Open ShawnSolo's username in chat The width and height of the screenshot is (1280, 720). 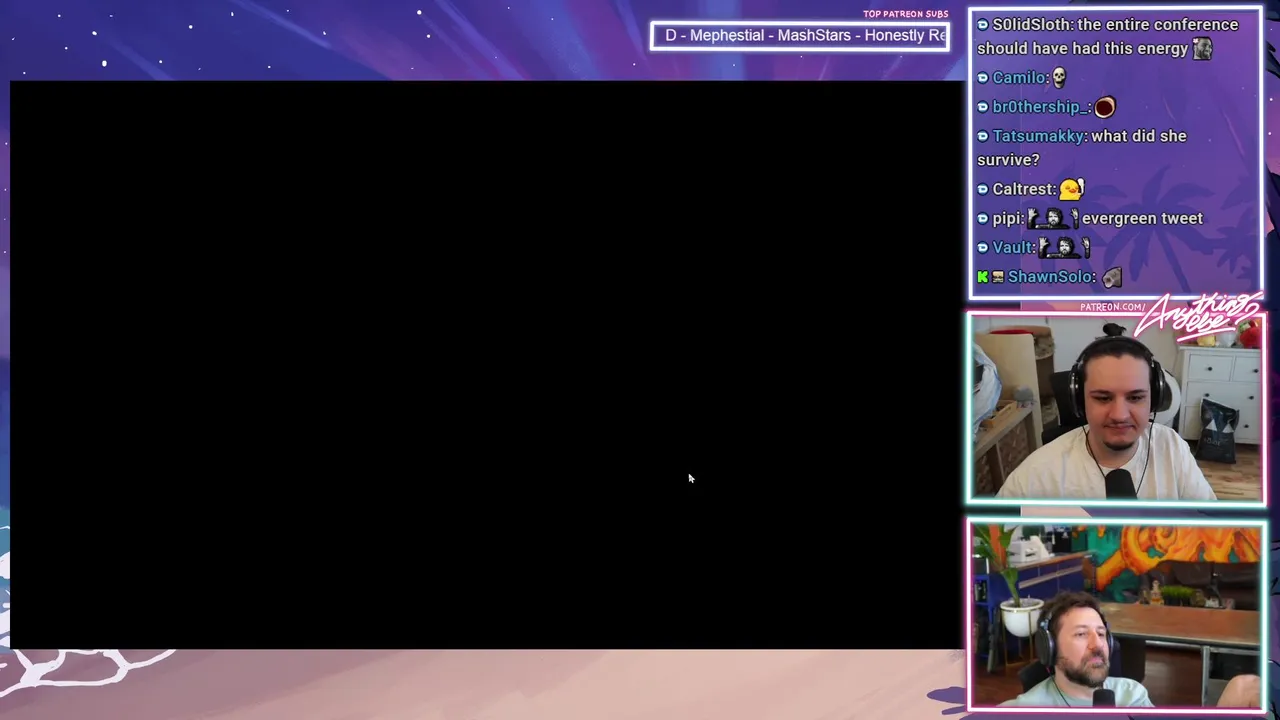(1051, 277)
